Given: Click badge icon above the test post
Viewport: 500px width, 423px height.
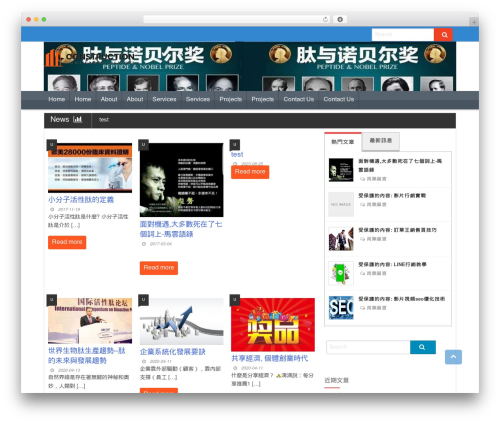Looking at the screenshot, I should (235, 145).
